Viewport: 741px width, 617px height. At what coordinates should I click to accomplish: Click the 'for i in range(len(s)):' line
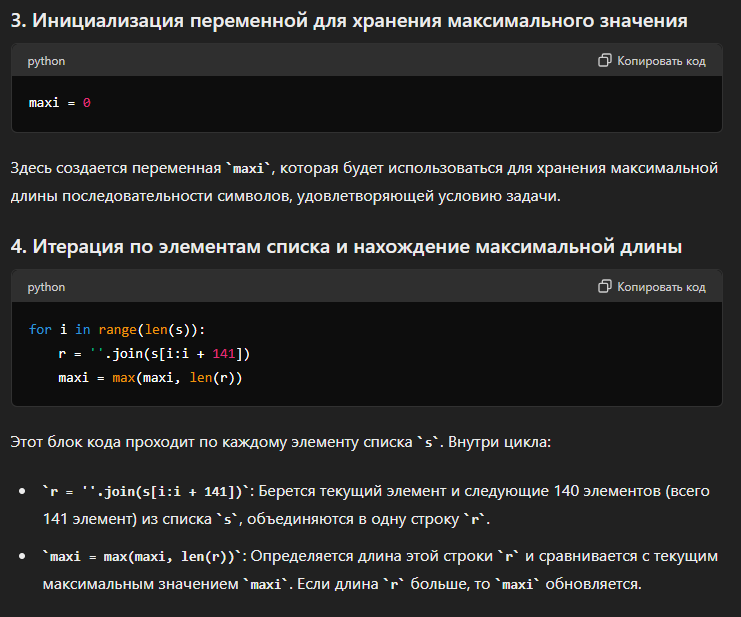tap(117, 329)
